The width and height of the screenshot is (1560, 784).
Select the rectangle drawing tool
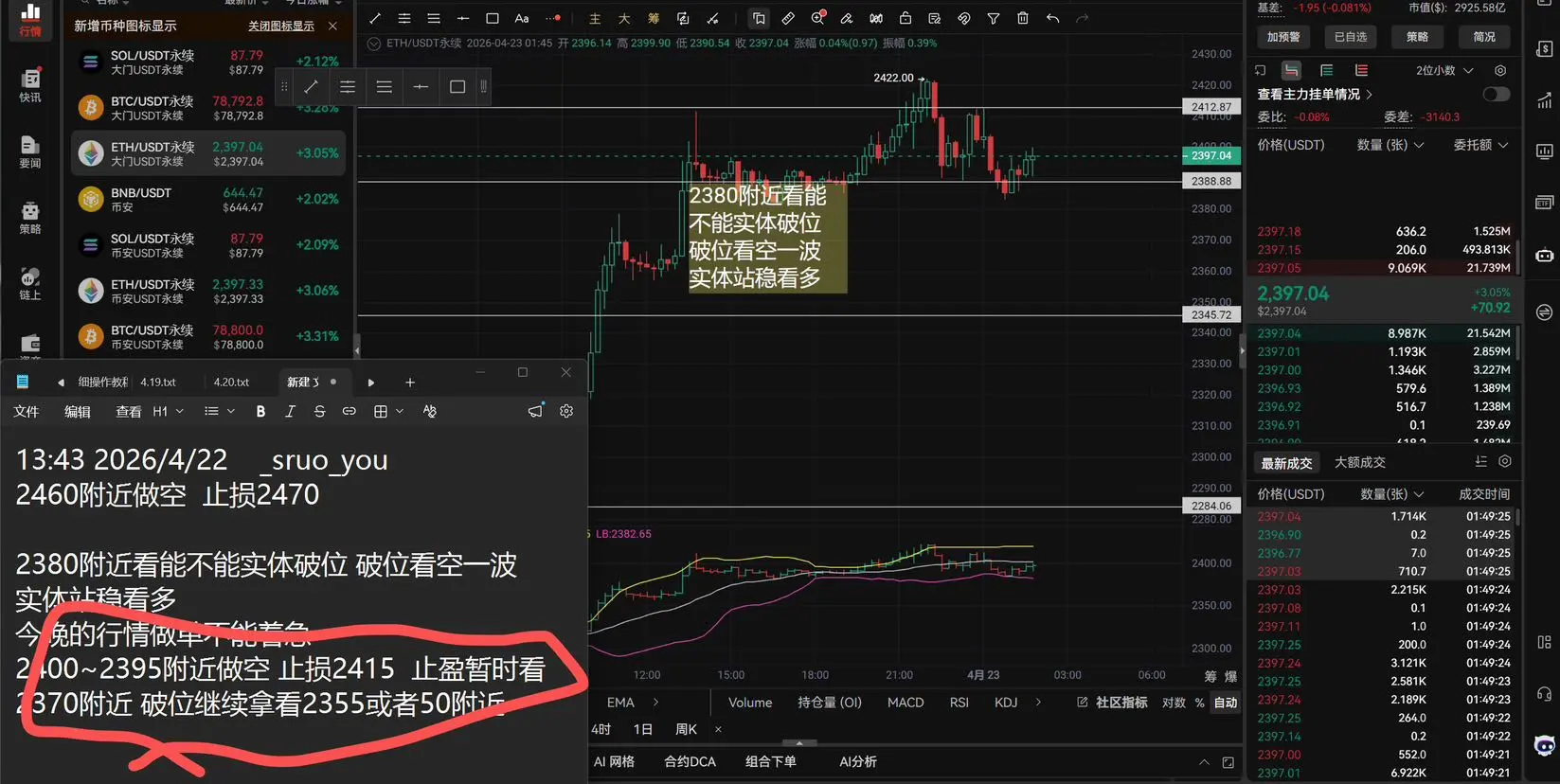pos(493,18)
